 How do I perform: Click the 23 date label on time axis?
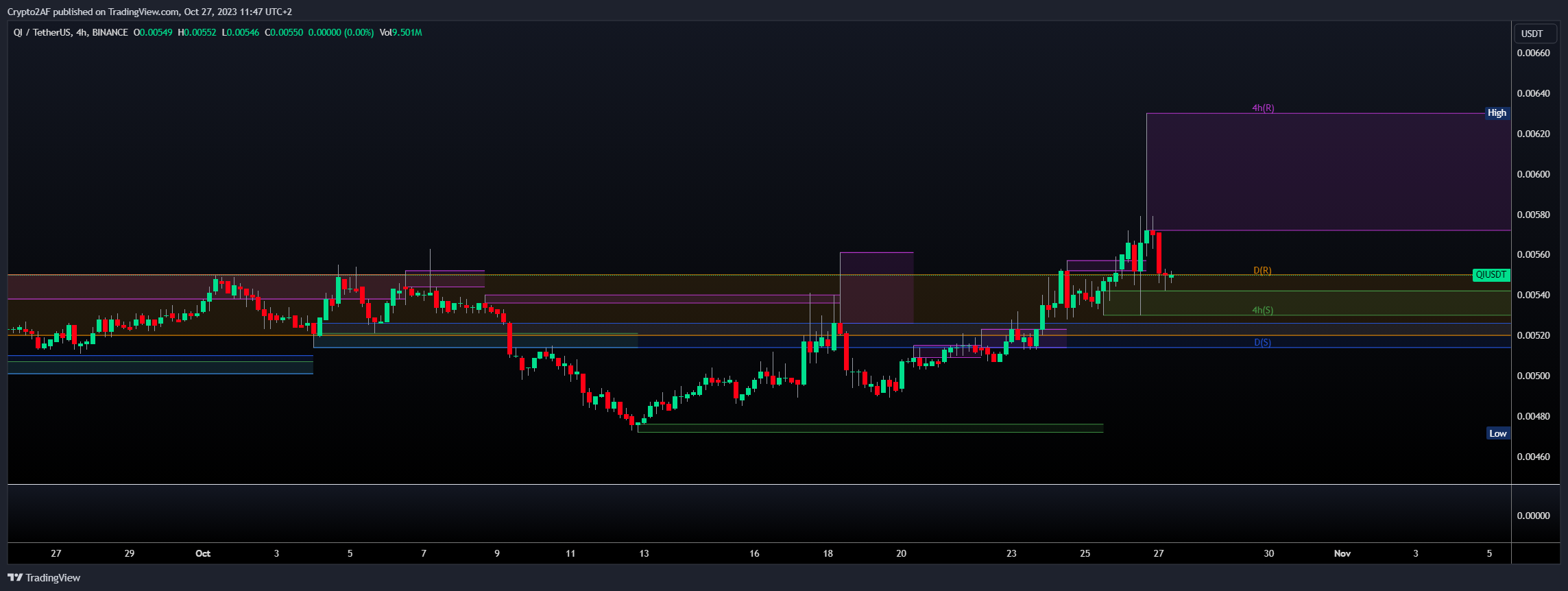pyautogui.click(x=1011, y=553)
